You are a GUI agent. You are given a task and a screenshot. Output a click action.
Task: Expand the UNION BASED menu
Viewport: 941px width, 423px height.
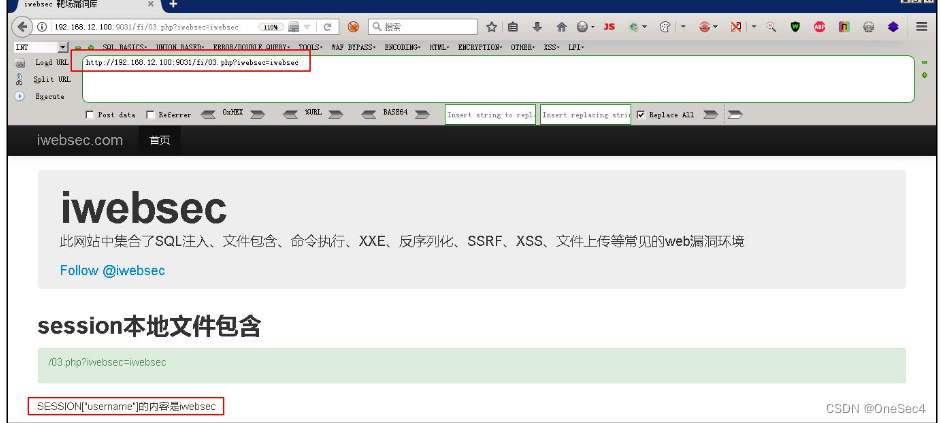coord(180,47)
